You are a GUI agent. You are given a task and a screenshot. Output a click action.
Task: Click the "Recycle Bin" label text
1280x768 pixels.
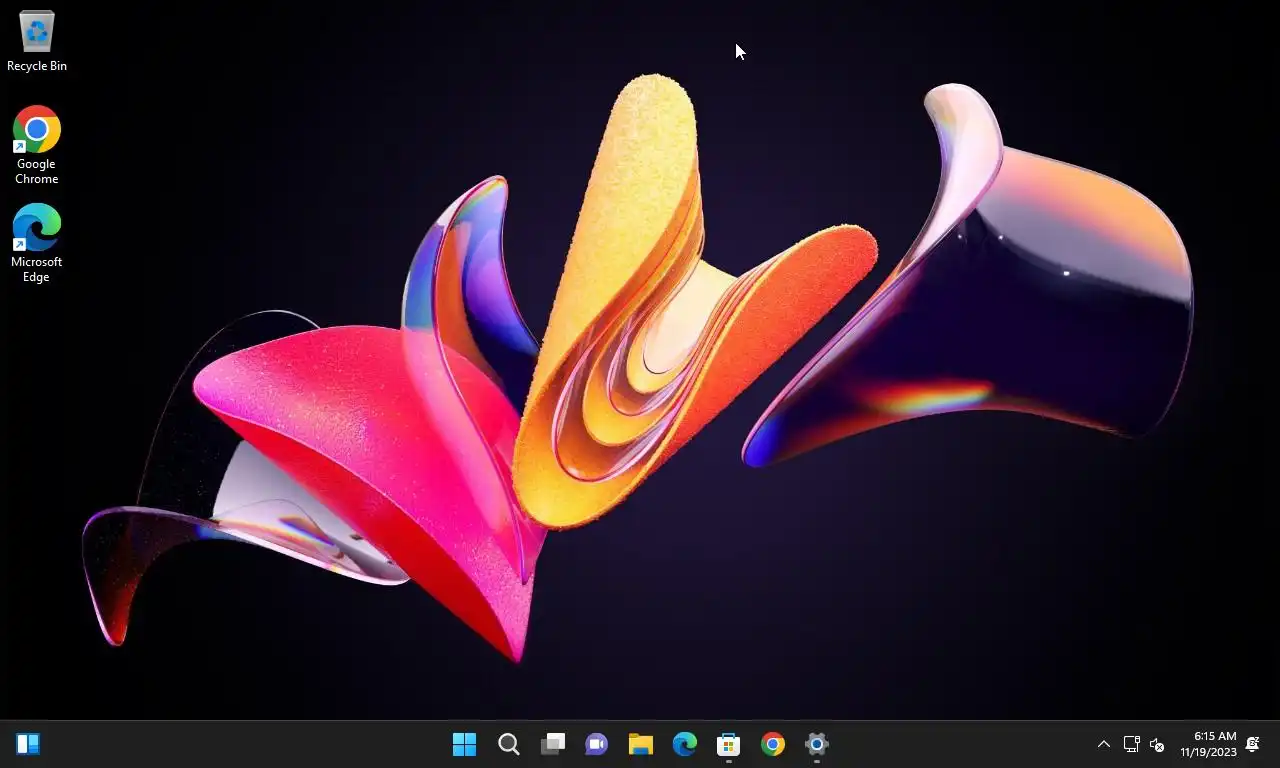point(37,66)
